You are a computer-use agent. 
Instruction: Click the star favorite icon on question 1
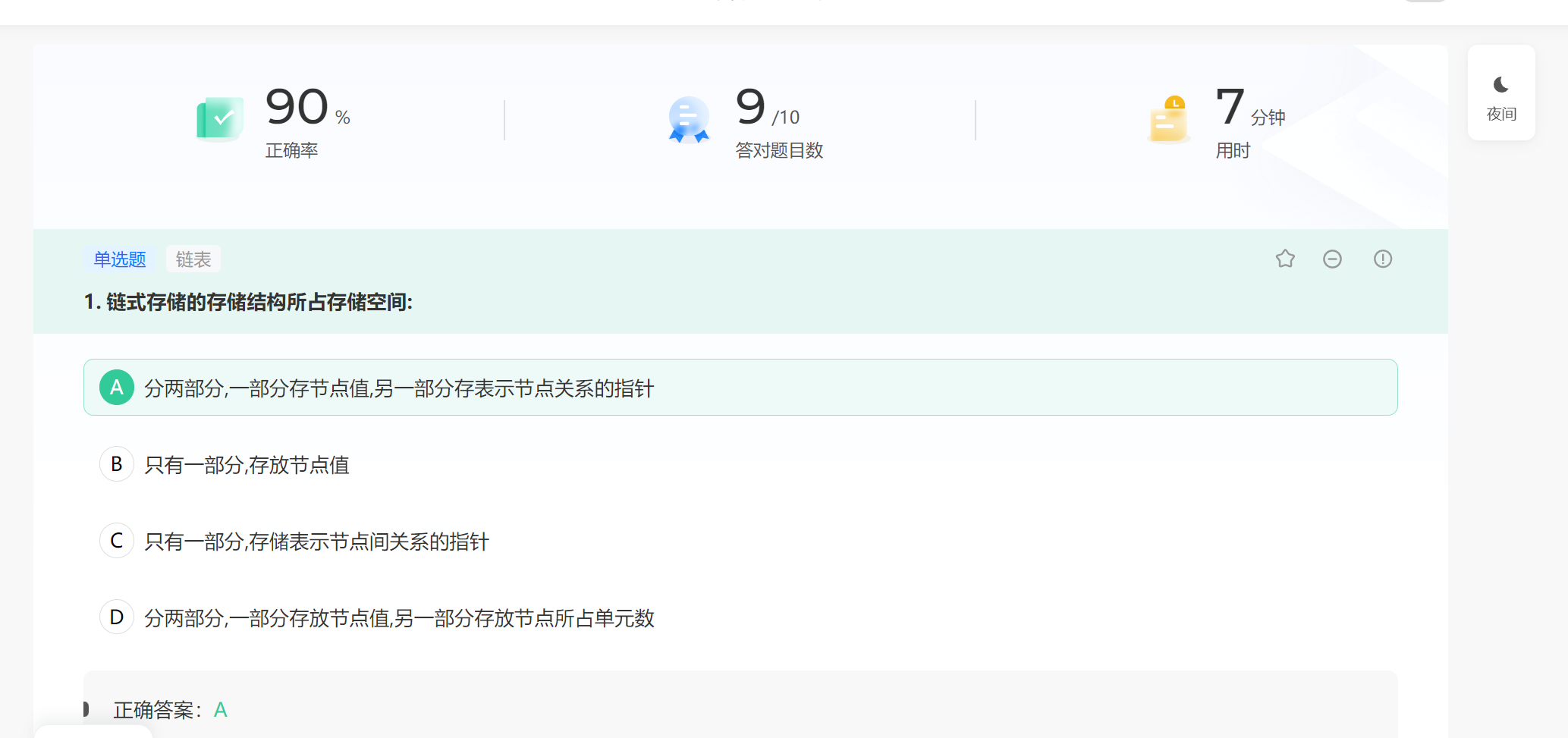[x=1285, y=259]
